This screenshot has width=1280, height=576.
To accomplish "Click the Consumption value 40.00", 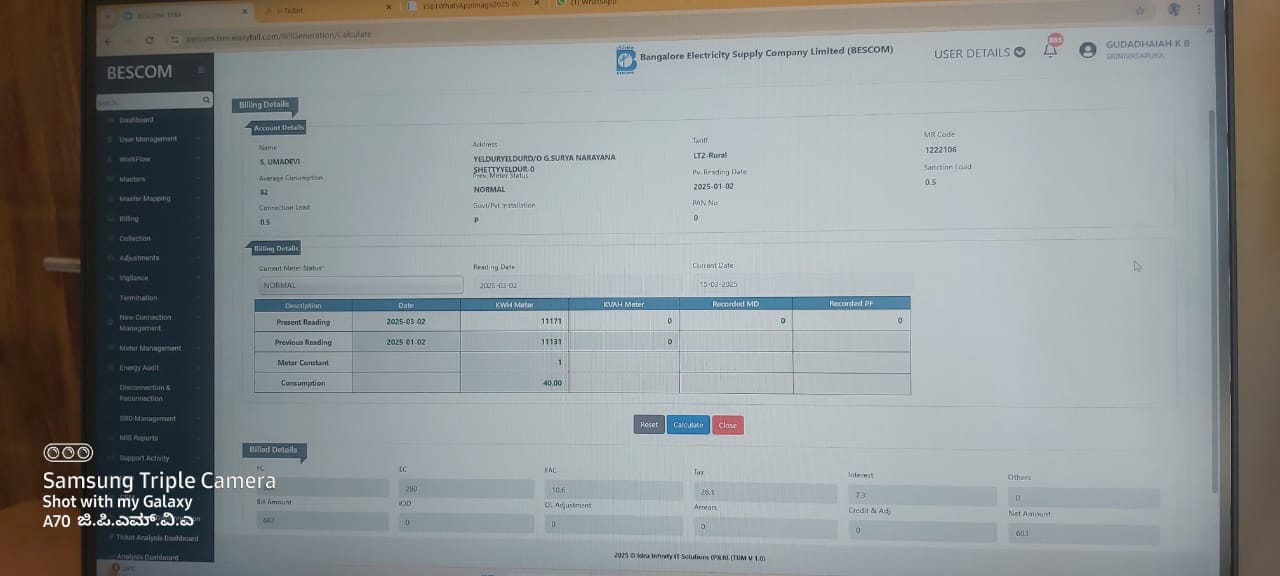I will tap(552, 383).
